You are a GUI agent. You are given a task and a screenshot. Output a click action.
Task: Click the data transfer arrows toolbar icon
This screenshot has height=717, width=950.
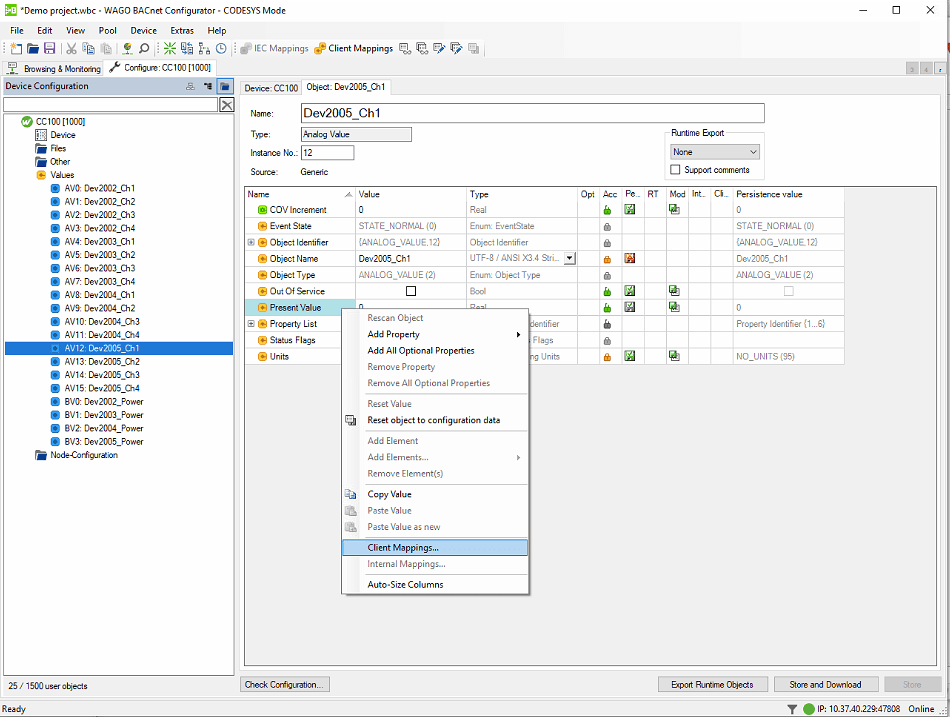click(187, 48)
